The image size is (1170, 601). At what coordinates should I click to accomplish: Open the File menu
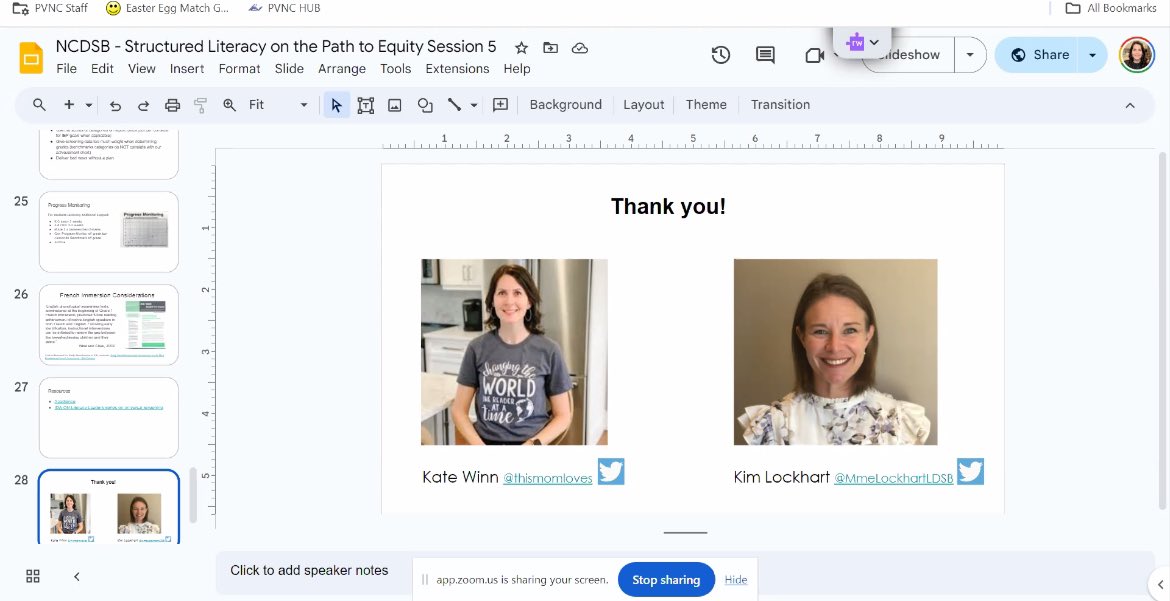tap(66, 69)
